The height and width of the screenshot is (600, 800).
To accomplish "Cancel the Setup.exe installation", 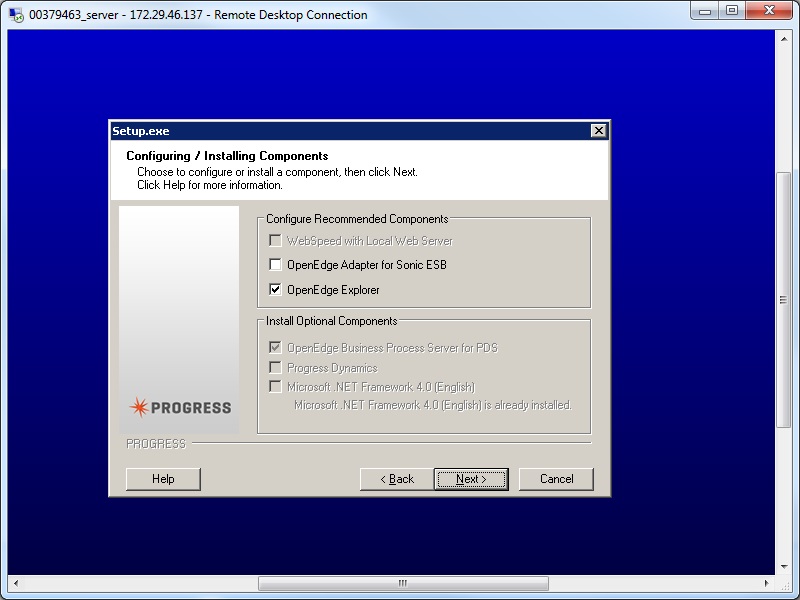I will (556, 479).
